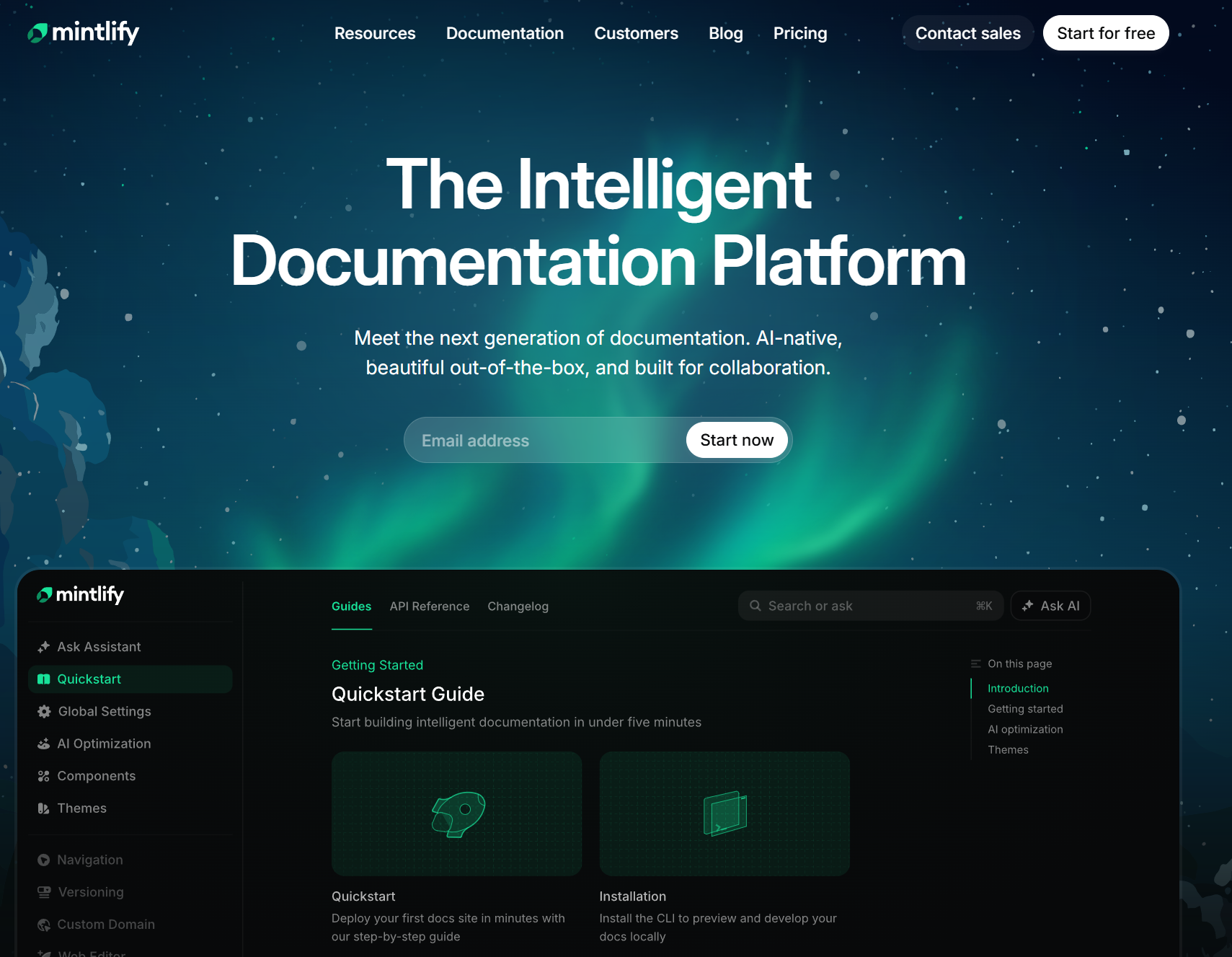
Task: Open Versioning in sidebar
Action: pyautogui.click(x=130, y=892)
